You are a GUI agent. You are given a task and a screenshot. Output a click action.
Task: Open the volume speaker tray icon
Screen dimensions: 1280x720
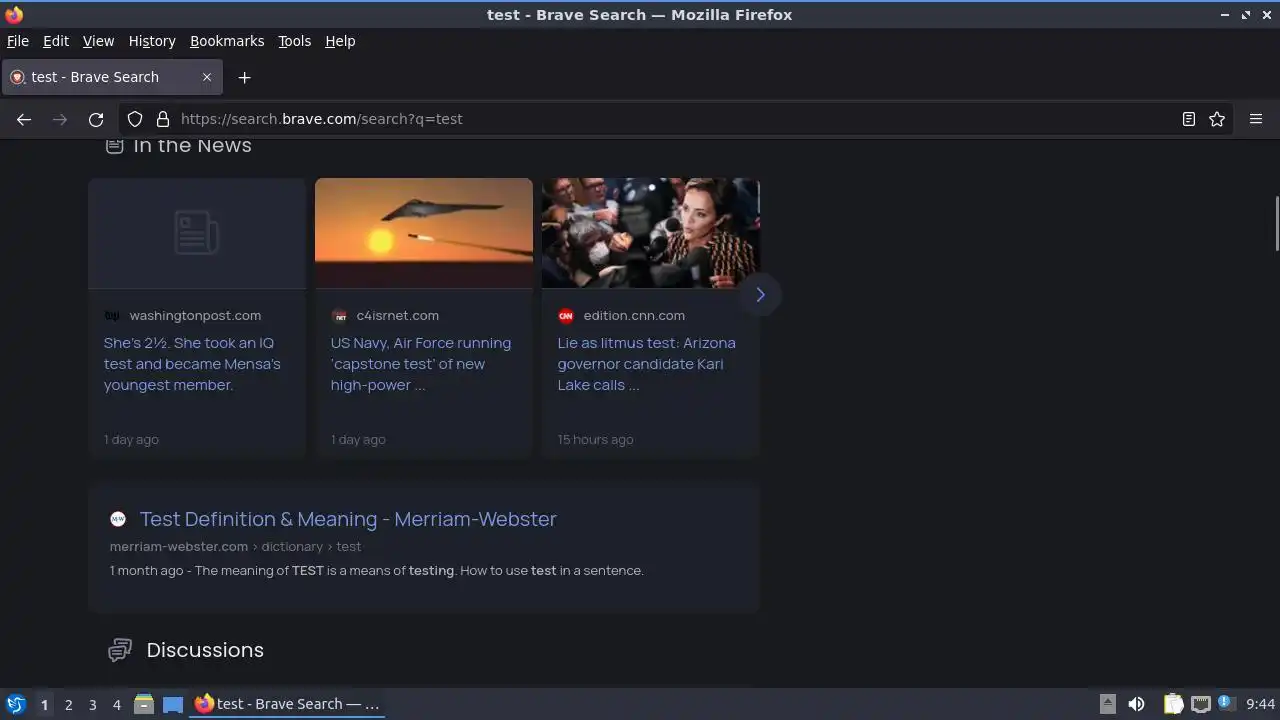tap(1136, 704)
